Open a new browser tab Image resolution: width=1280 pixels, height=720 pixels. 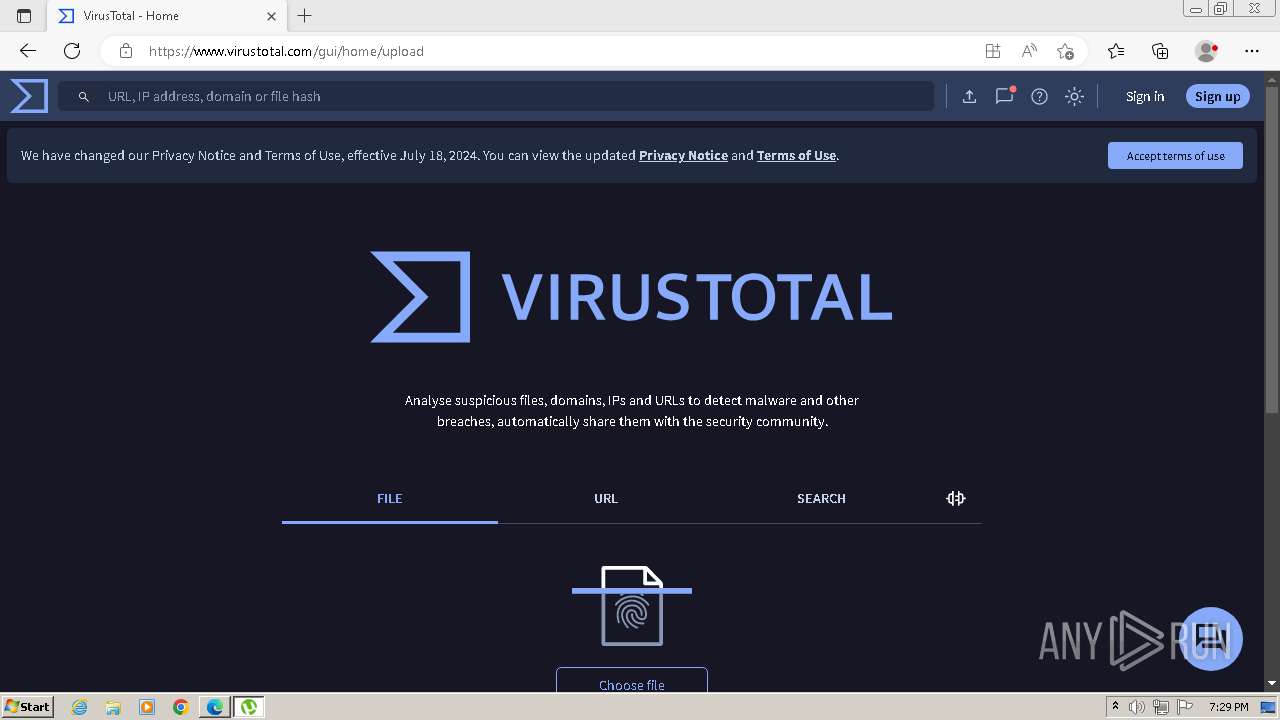pyautogui.click(x=305, y=15)
